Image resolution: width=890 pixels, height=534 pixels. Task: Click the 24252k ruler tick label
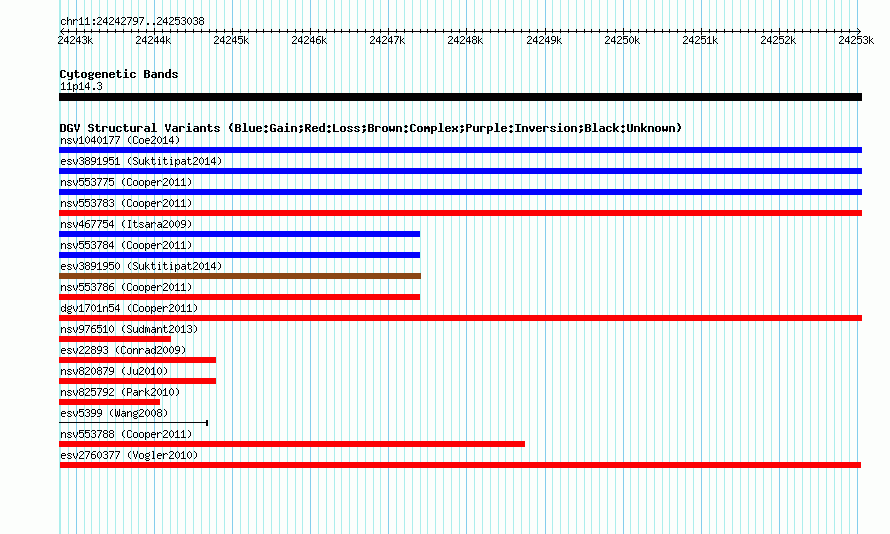click(778, 40)
